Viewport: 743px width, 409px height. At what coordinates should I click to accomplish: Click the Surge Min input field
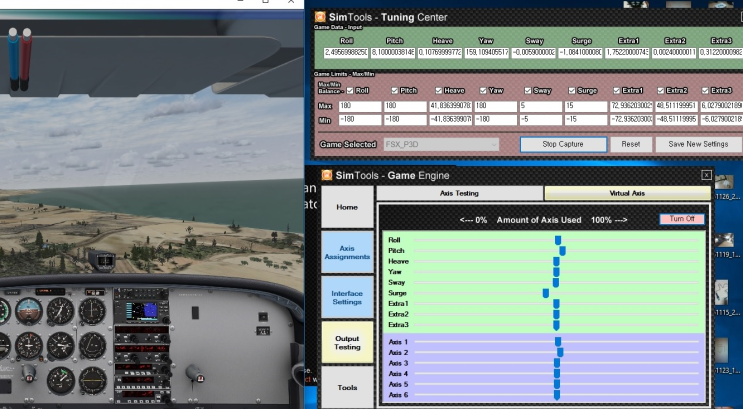pyautogui.click(x=586, y=120)
